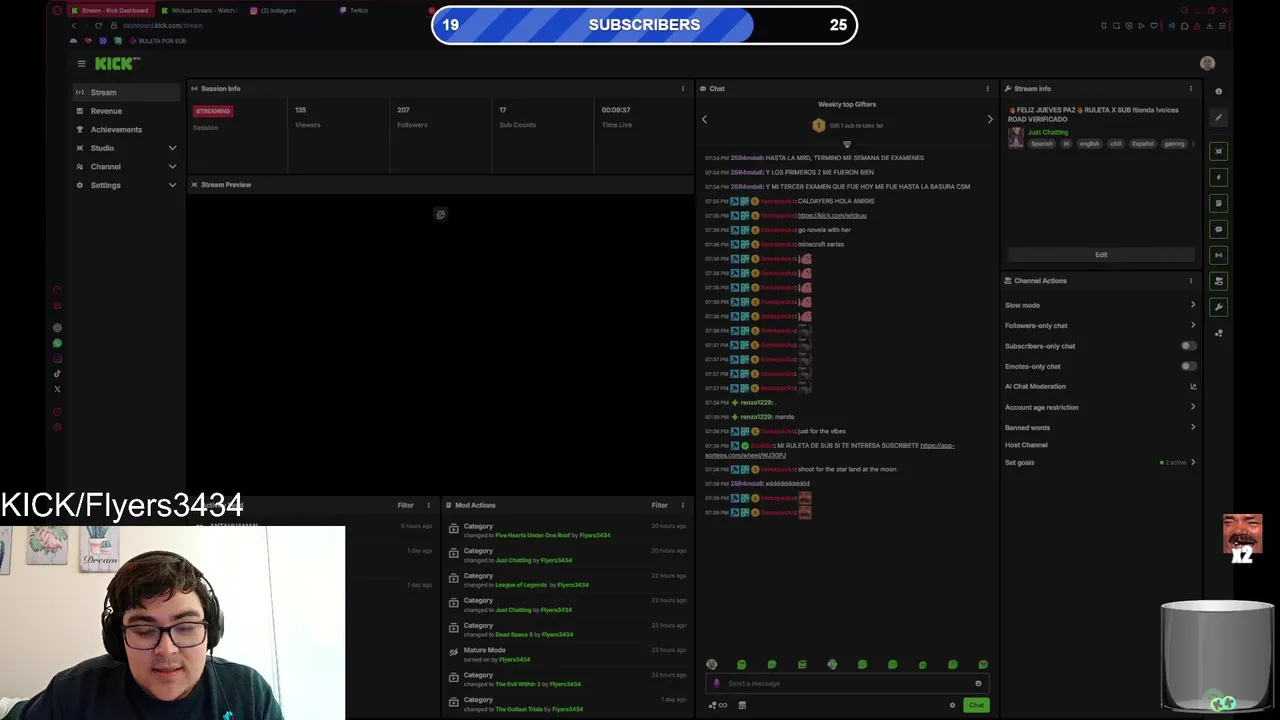Toggle the session info widget in the right toolbar
Screen dimensions: 1280x720
(x=1218, y=255)
